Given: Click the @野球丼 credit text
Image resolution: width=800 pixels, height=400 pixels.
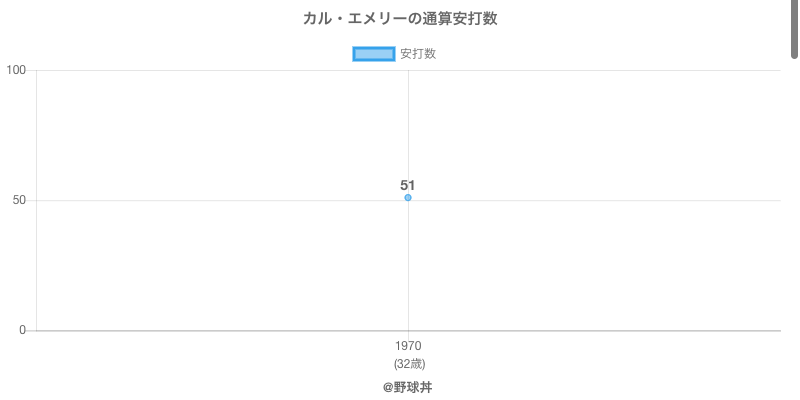Looking at the screenshot, I should tap(408, 387).
